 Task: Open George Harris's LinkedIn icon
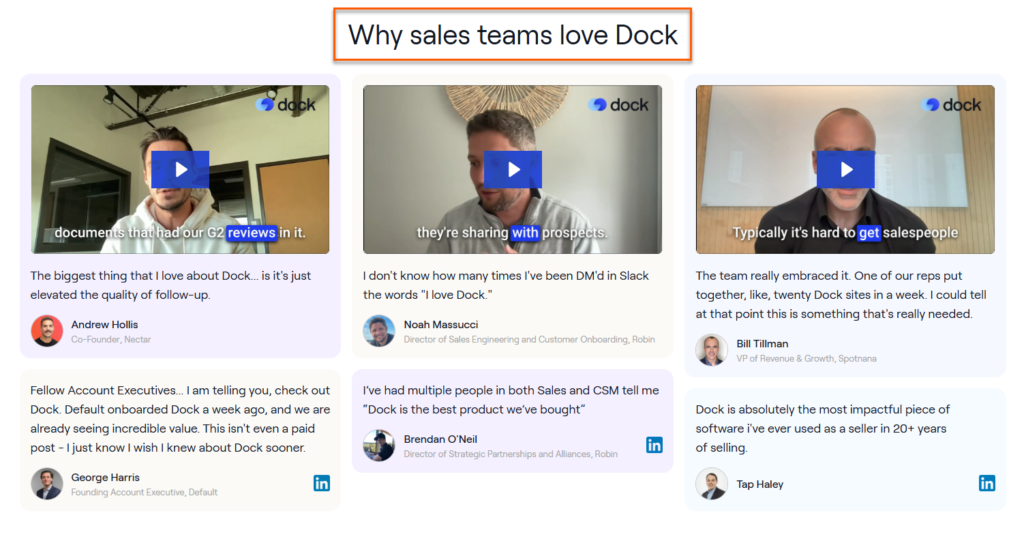(321, 483)
